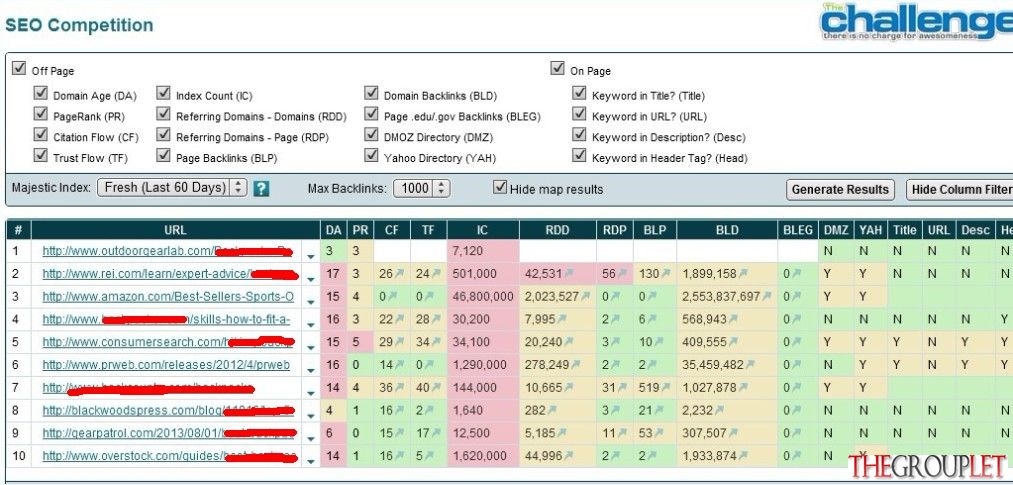The width and height of the screenshot is (1013, 485).
Task: Sort by the DA column header
Action: click(x=334, y=230)
